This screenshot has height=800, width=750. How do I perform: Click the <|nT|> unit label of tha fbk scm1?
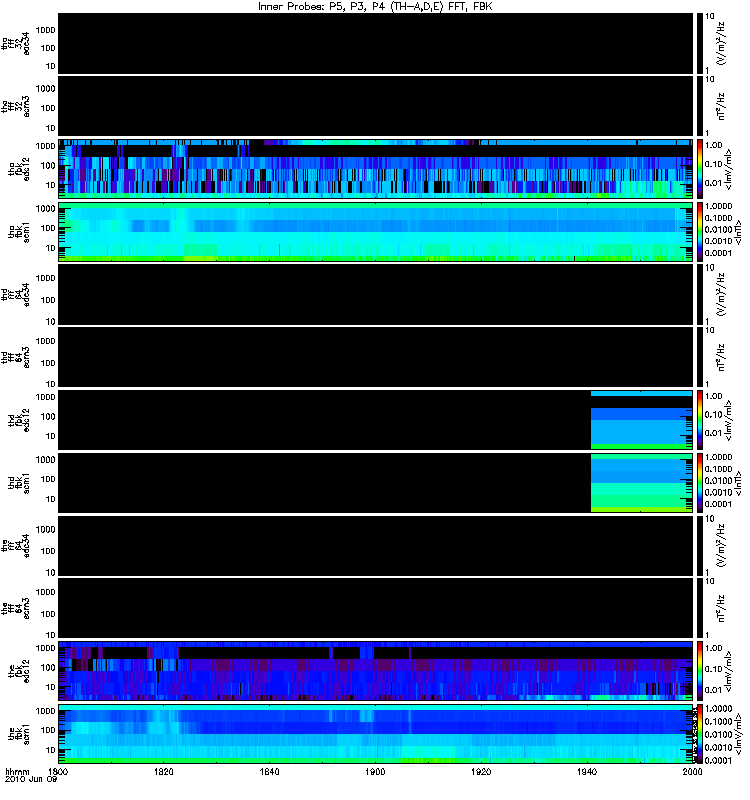coord(738,232)
